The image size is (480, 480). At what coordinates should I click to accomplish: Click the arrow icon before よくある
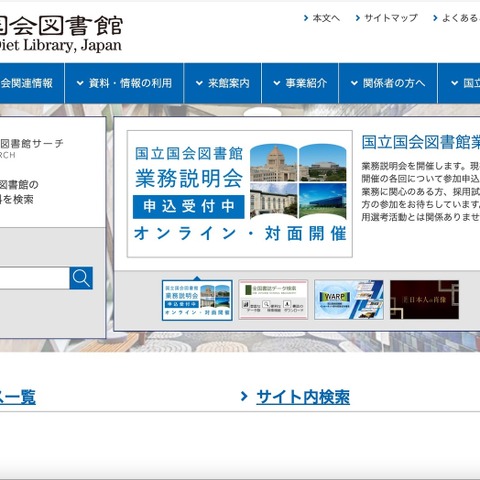[x=435, y=18]
